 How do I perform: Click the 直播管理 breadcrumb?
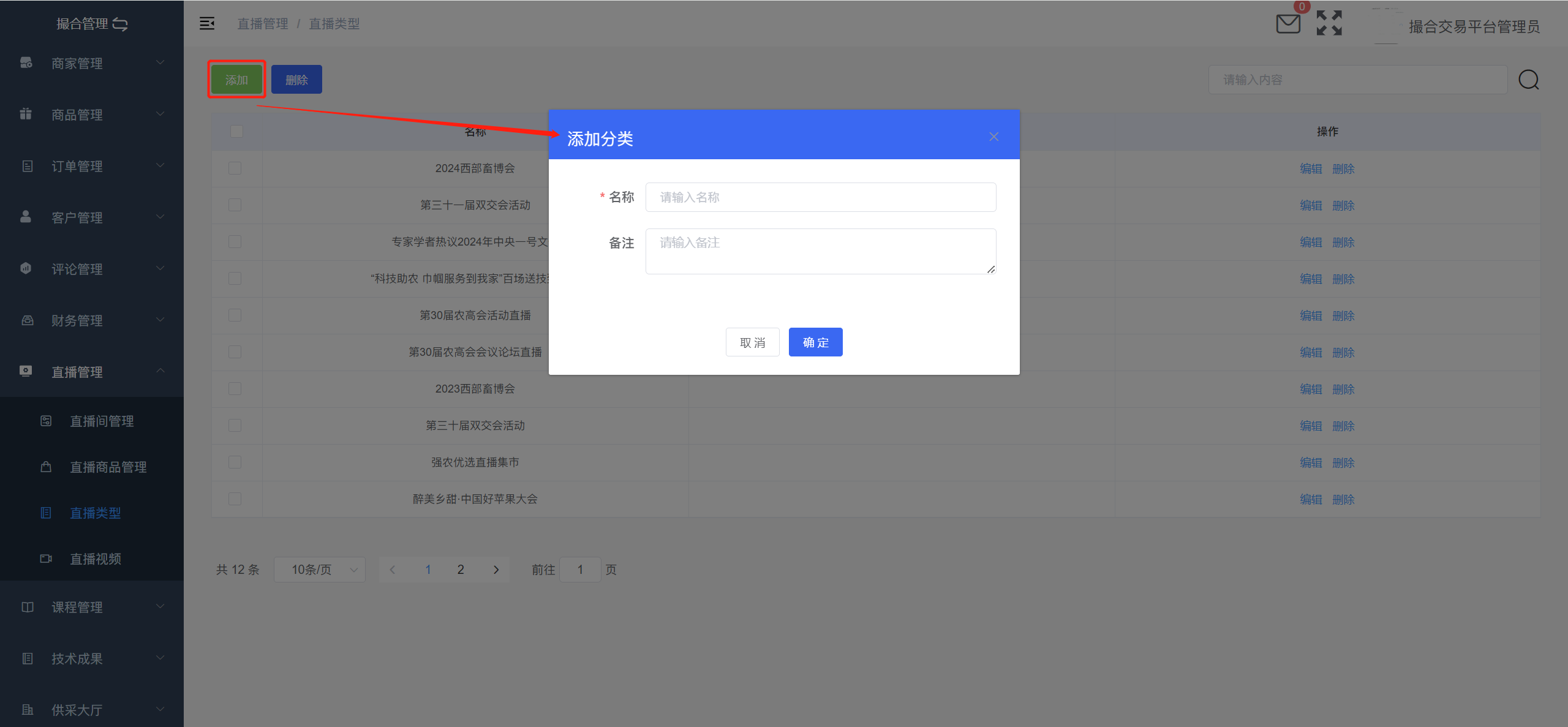tap(263, 24)
